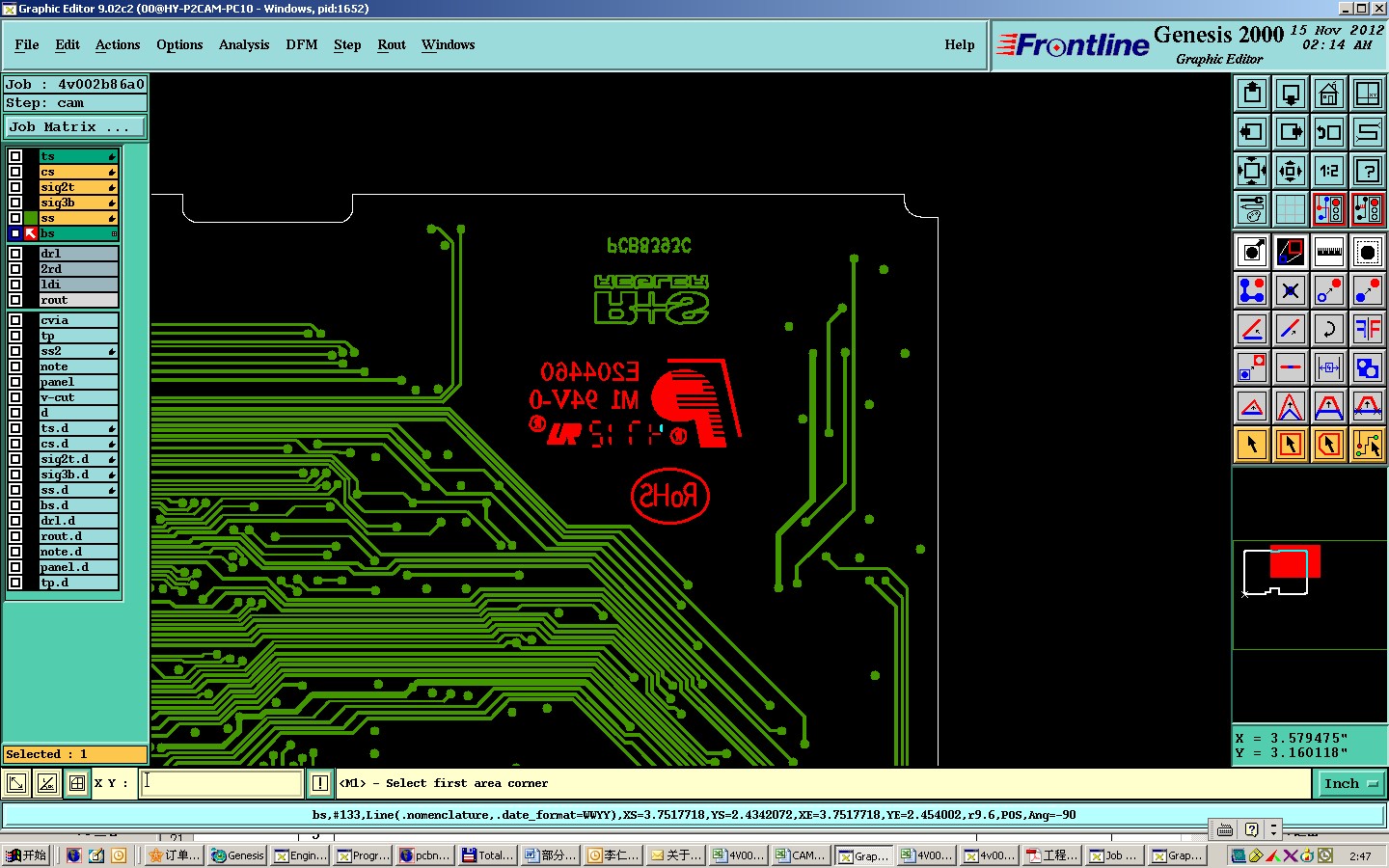Click the exclamation mark icon beside XY field
Viewport: 1389px width, 868px height.
[320, 783]
